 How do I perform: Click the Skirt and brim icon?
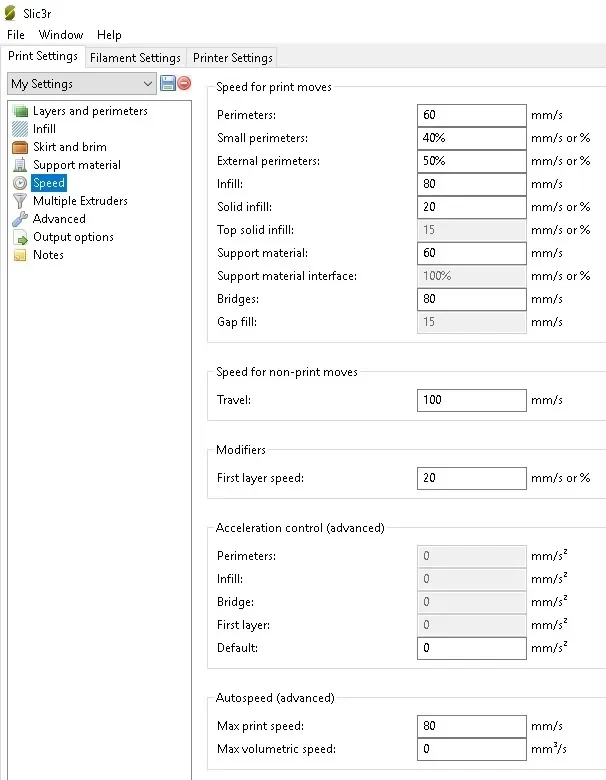pos(20,147)
